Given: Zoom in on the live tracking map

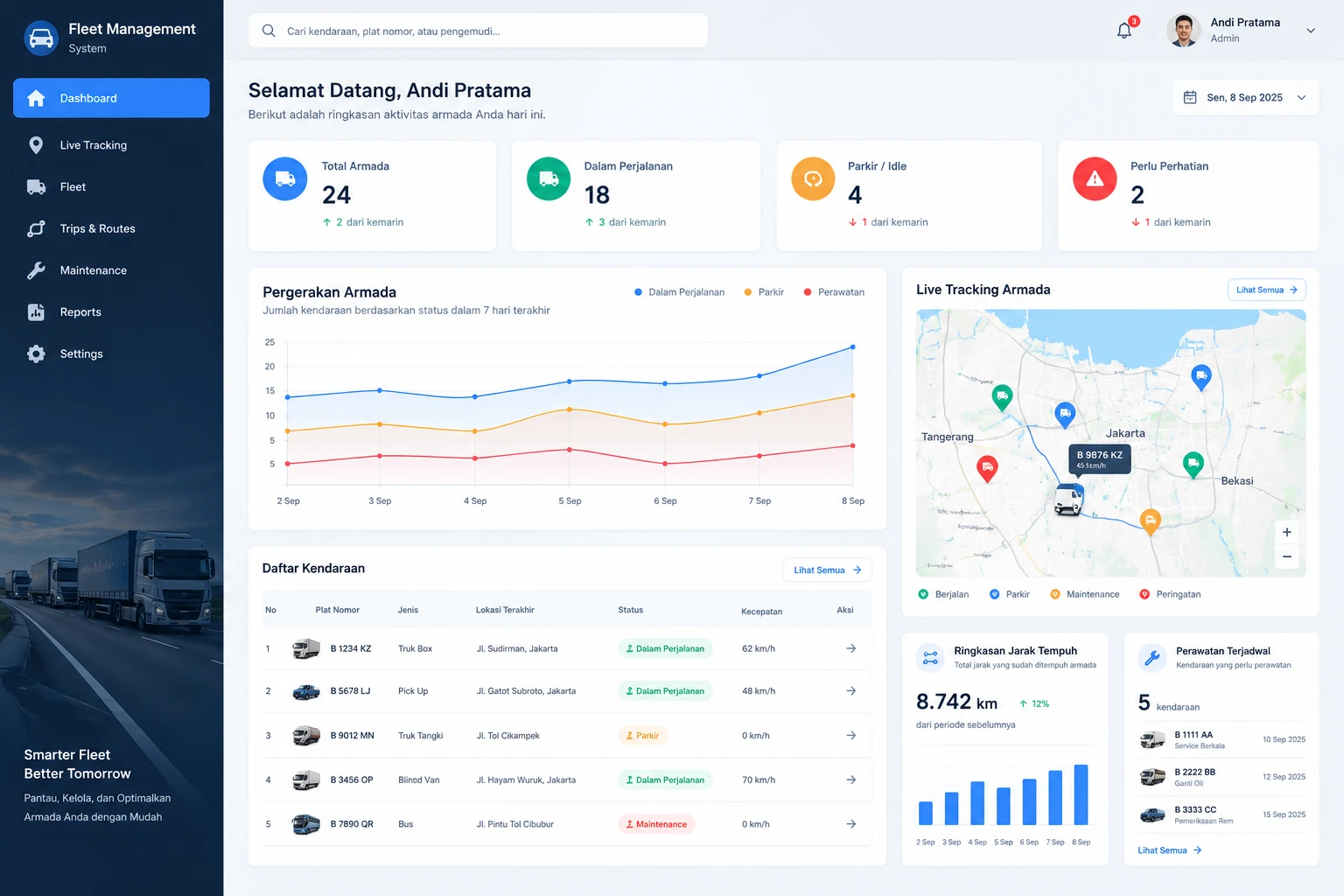Looking at the screenshot, I should click(1287, 532).
